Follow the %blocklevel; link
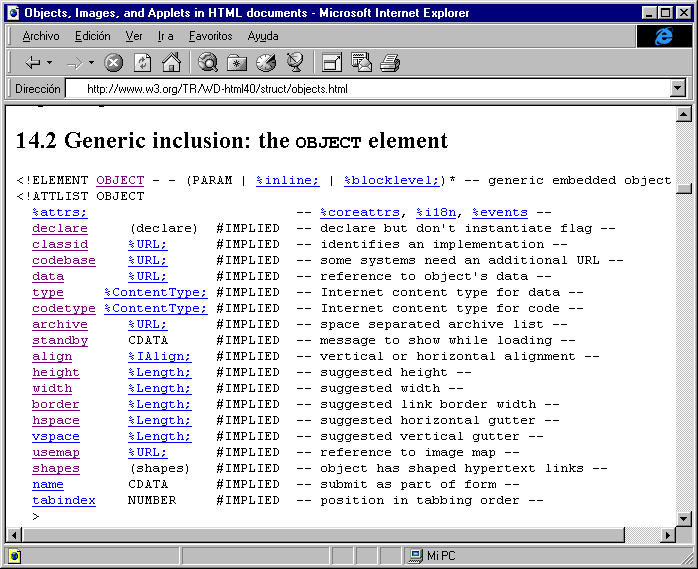The height and width of the screenshot is (569, 698). tap(392, 180)
